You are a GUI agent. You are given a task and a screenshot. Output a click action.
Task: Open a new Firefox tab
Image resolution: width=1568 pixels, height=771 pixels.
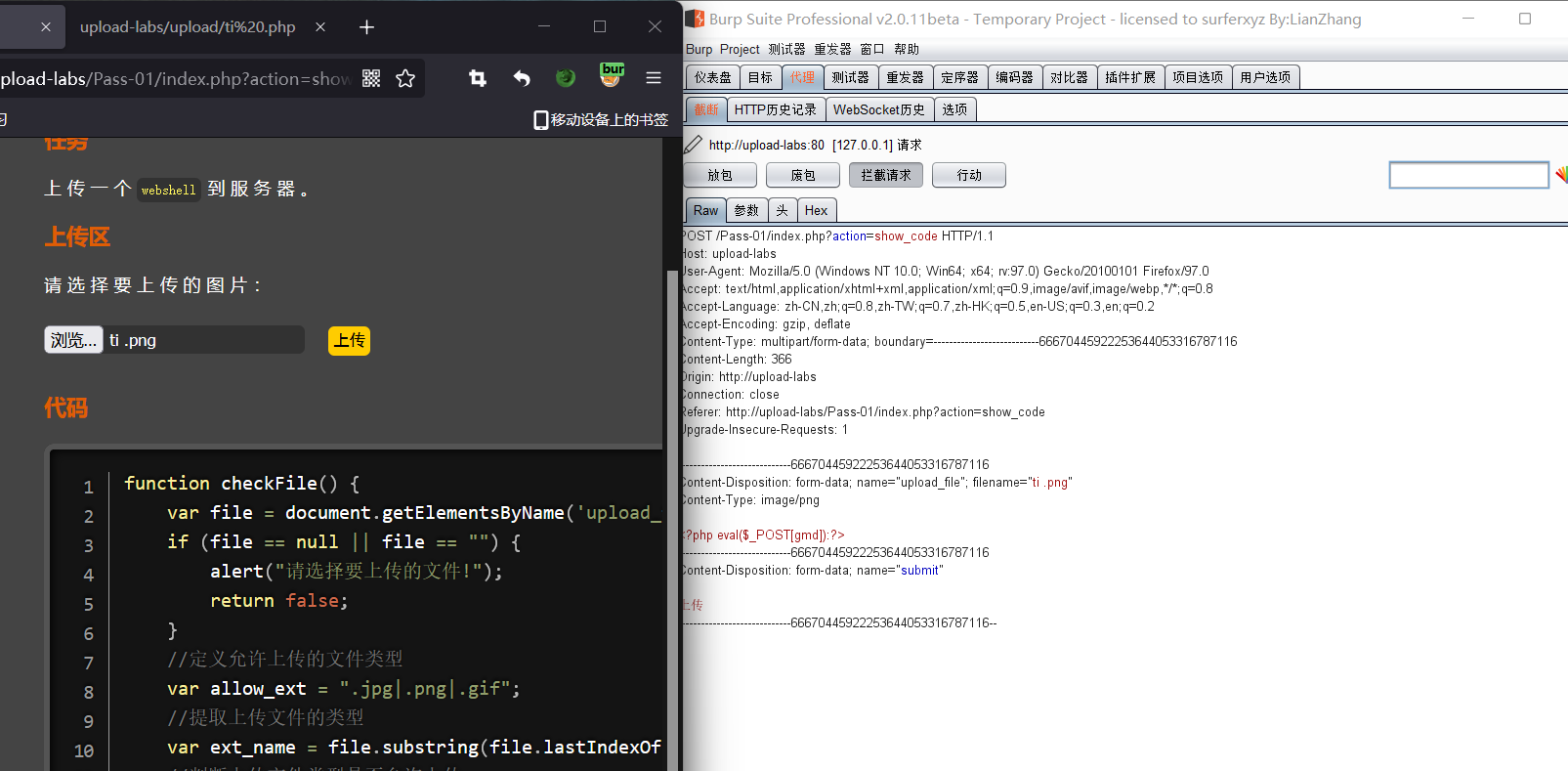pos(366,27)
